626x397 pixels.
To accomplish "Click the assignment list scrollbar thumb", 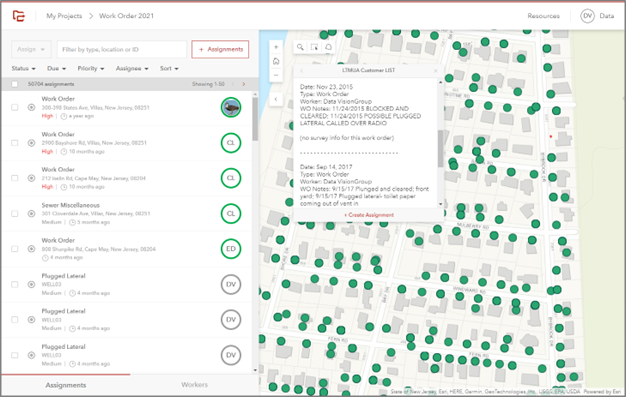I will point(255,119).
